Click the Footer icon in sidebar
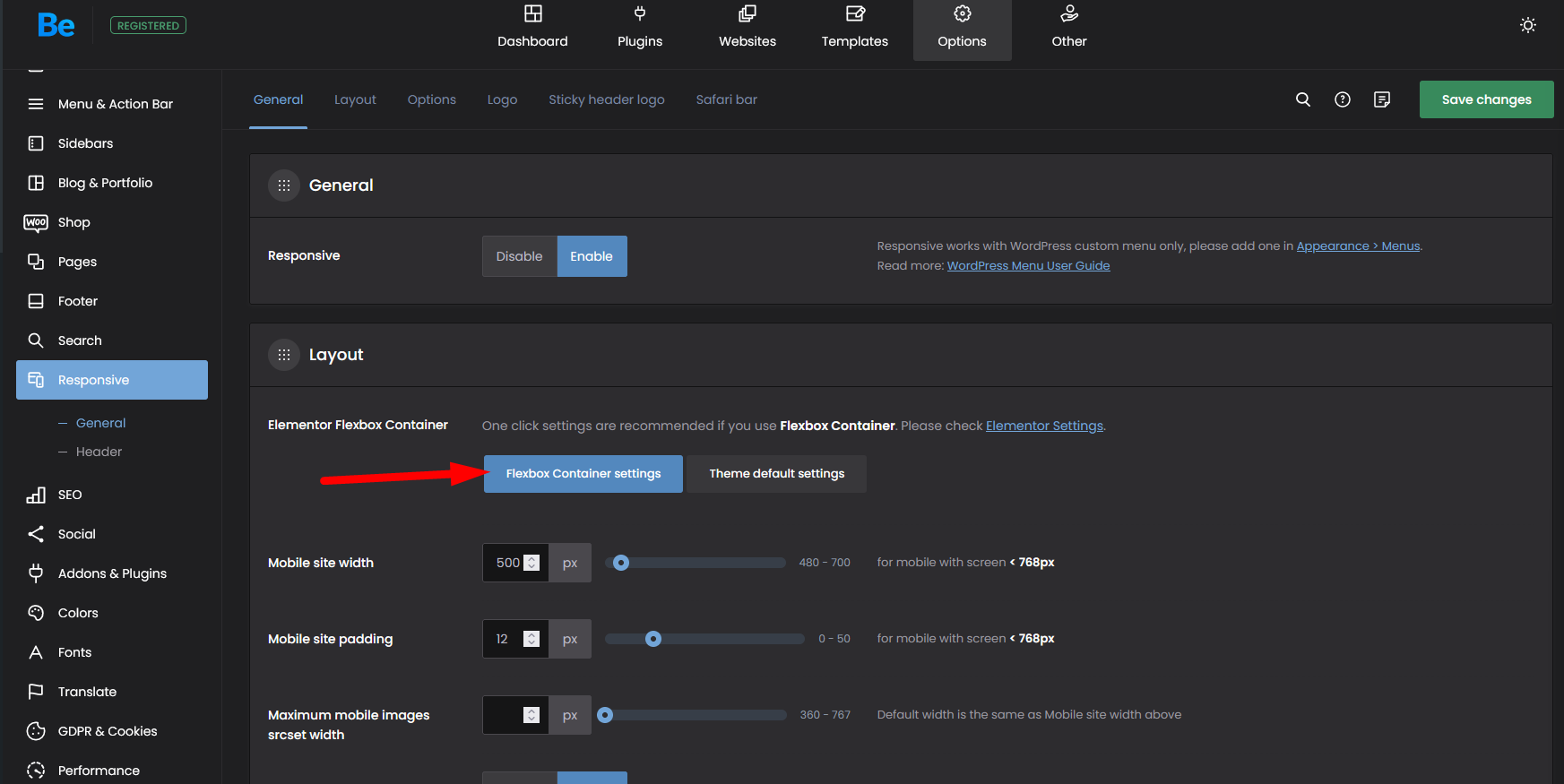This screenshot has width=1564, height=784. point(36,301)
